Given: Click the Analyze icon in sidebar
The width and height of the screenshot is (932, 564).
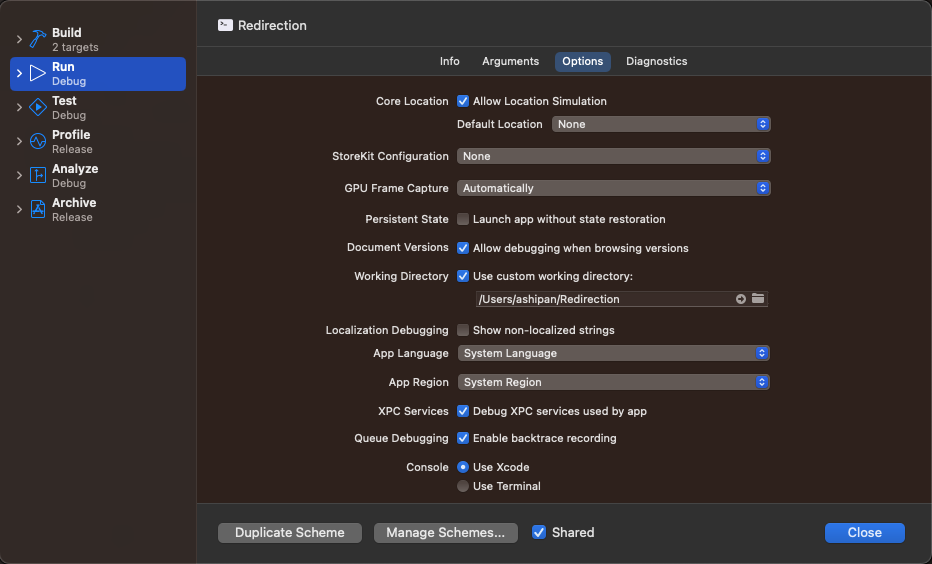Looking at the screenshot, I should pyautogui.click(x=37, y=175).
